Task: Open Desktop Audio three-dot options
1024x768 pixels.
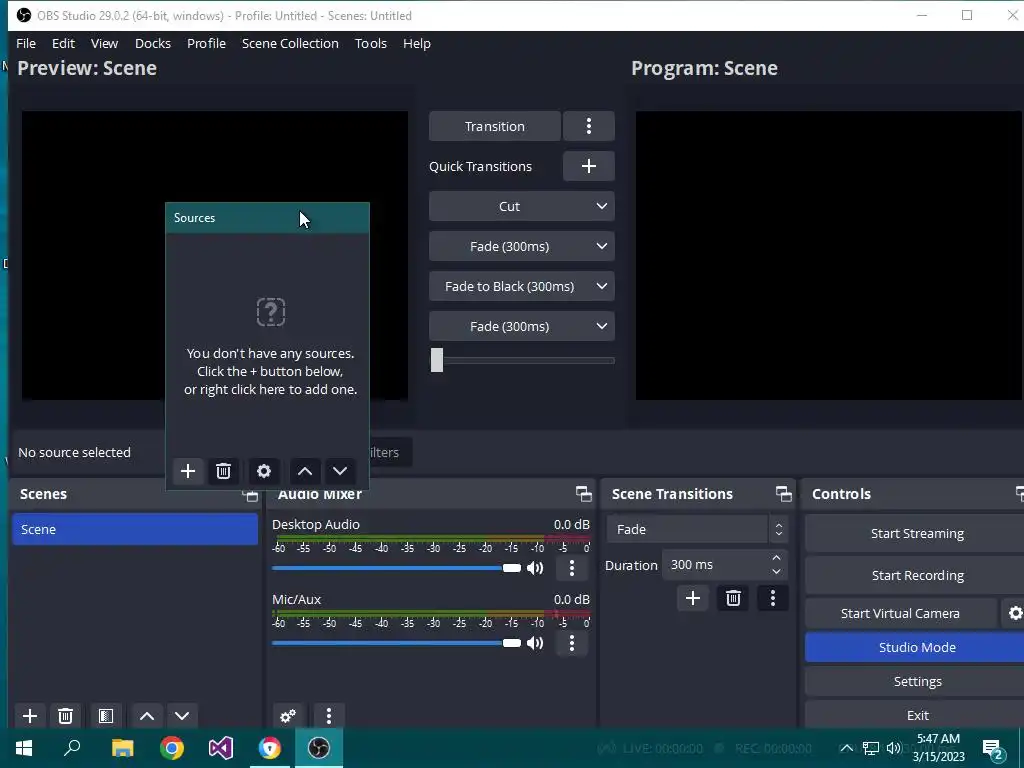Action: pos(572,568)
